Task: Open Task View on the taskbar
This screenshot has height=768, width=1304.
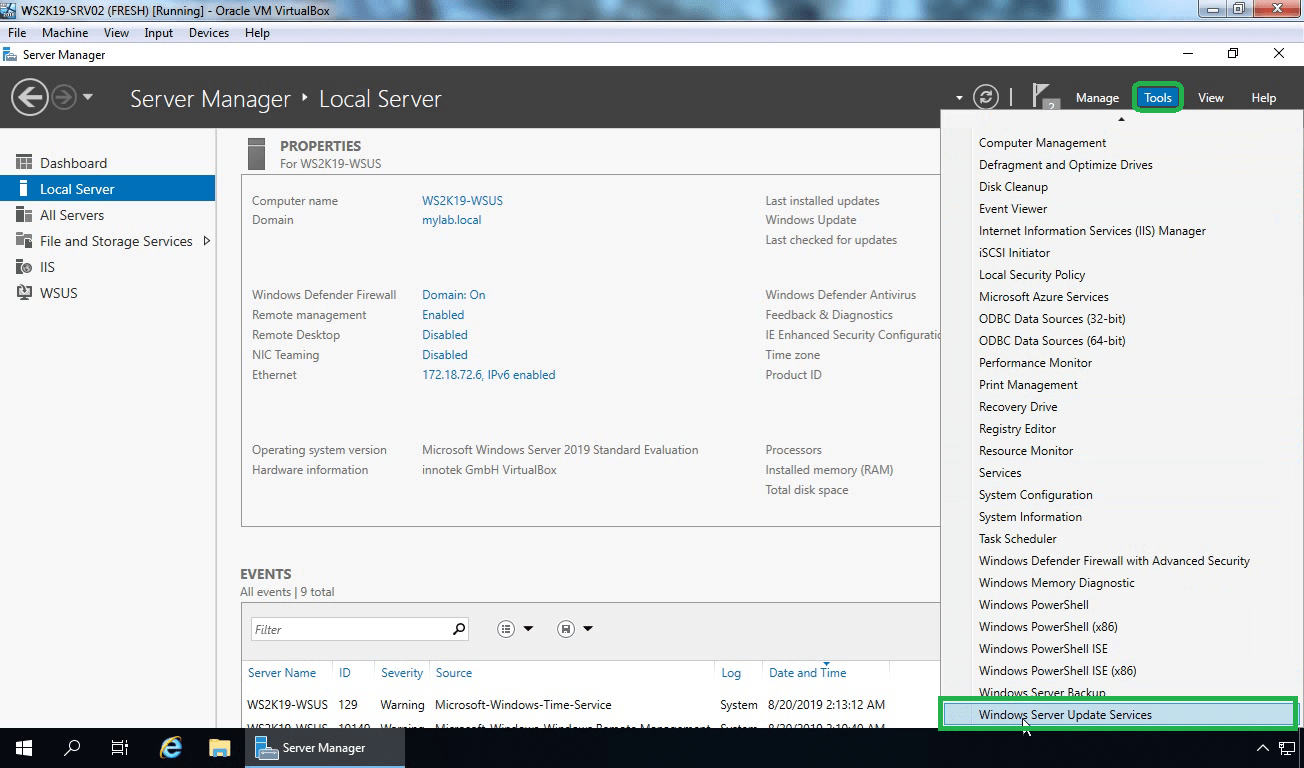Action: (120, 748)
